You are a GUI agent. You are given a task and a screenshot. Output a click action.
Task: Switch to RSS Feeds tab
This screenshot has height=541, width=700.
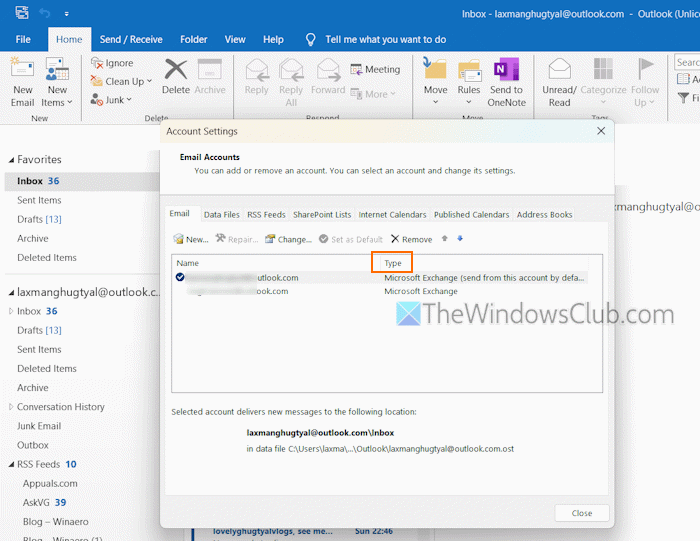[266, 215]
